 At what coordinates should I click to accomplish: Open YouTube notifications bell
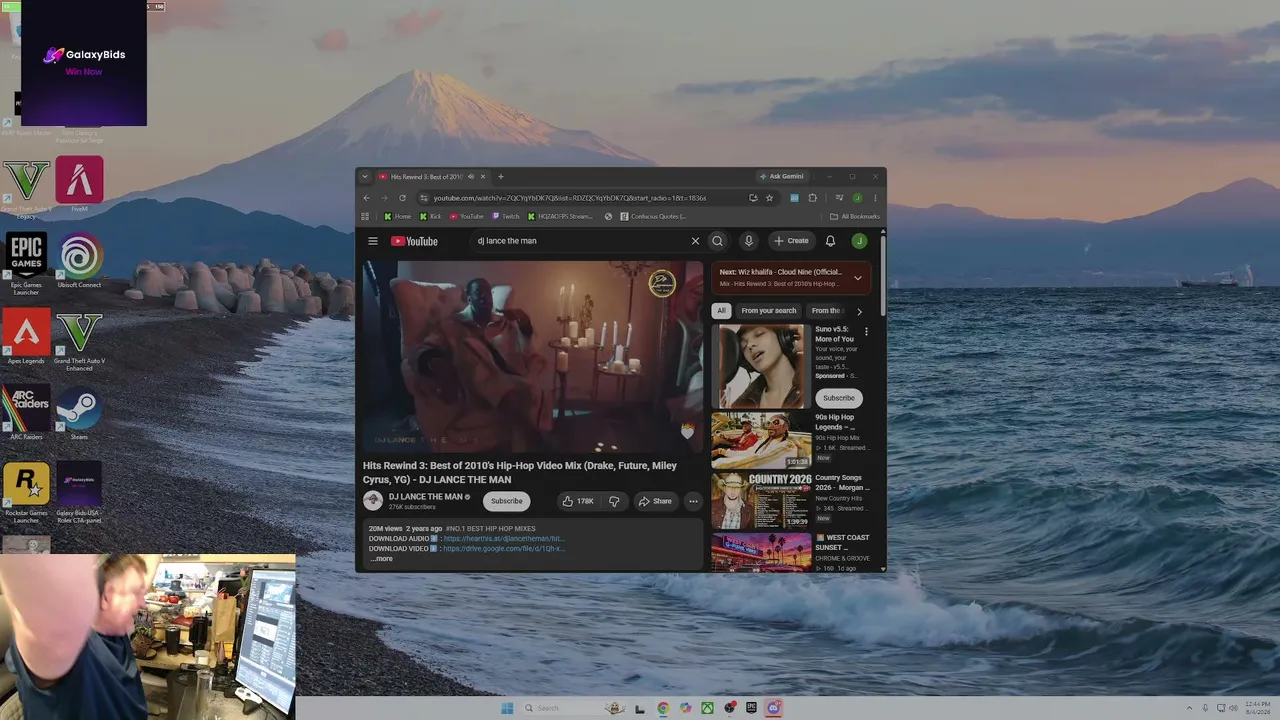(x=830, y=241)
